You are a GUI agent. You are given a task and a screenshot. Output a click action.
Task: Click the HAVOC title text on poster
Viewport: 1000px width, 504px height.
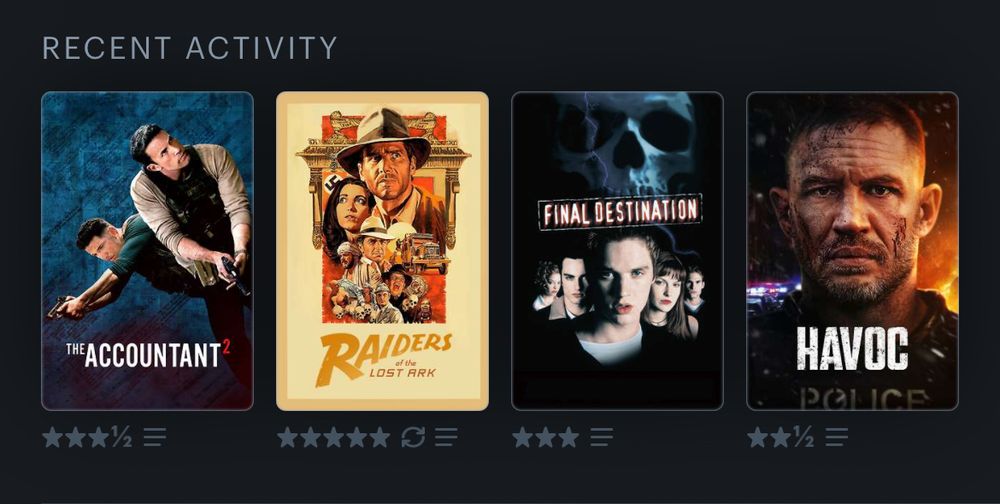click(x=852, y=349)
